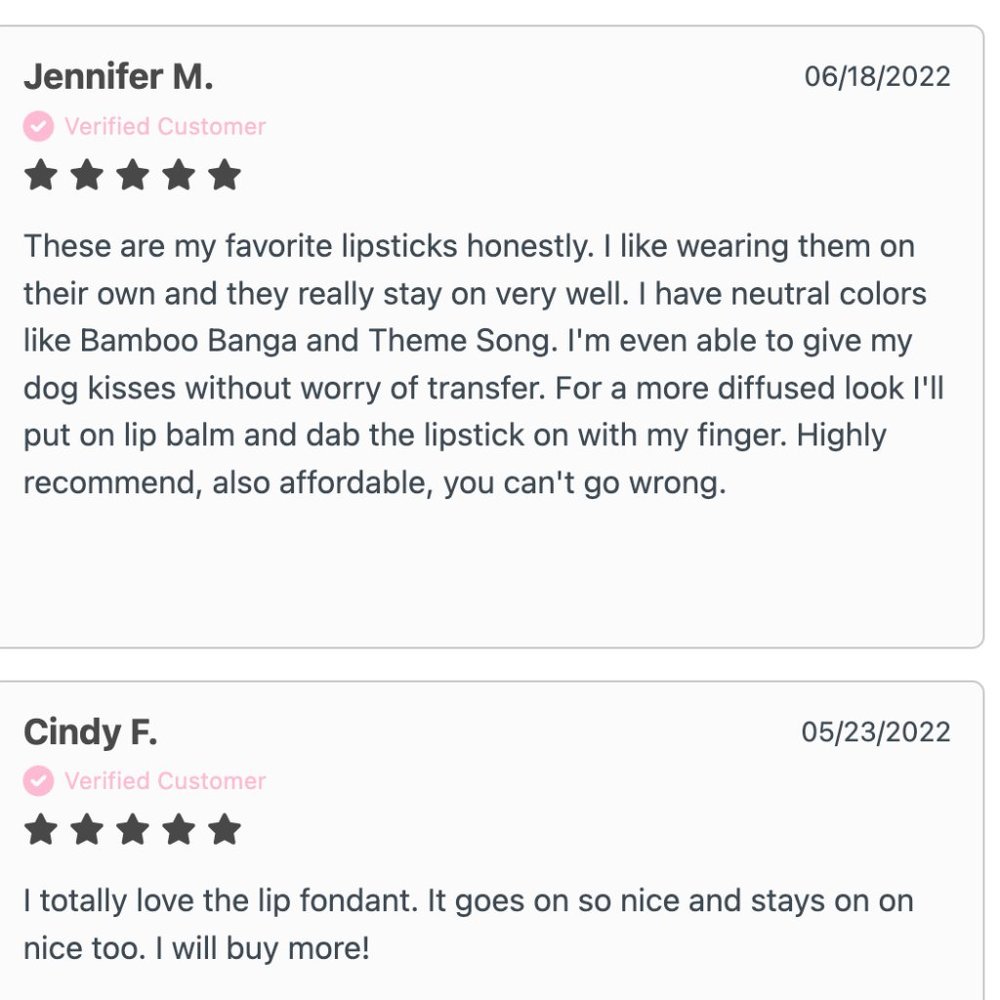Click the verified checkmark icon under Jennifer M.
Viewport: 1000px width, 1000px height.
38,127
